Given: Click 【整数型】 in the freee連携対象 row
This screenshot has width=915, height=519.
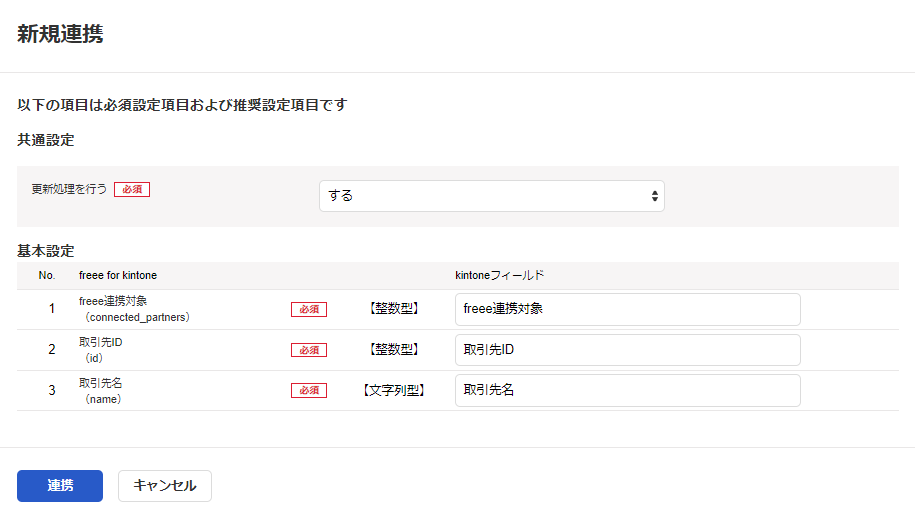Looking at the screenshot, I should (394, 308).
